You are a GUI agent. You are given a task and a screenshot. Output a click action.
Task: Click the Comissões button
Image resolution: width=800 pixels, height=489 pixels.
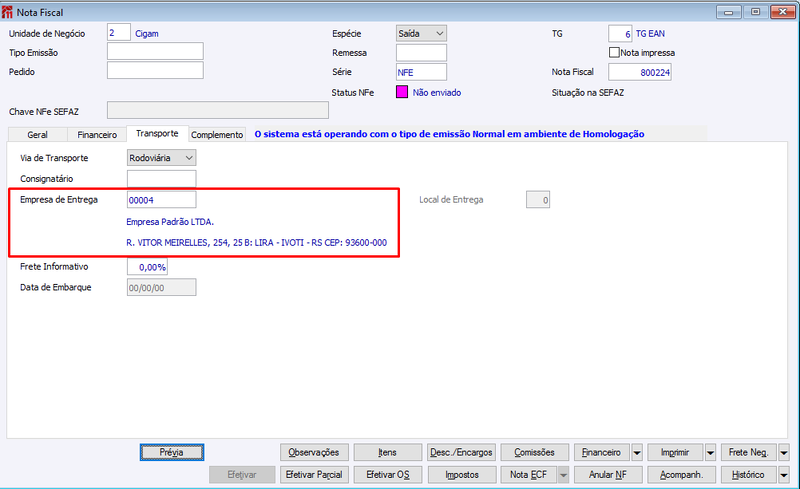click(535, 452)
